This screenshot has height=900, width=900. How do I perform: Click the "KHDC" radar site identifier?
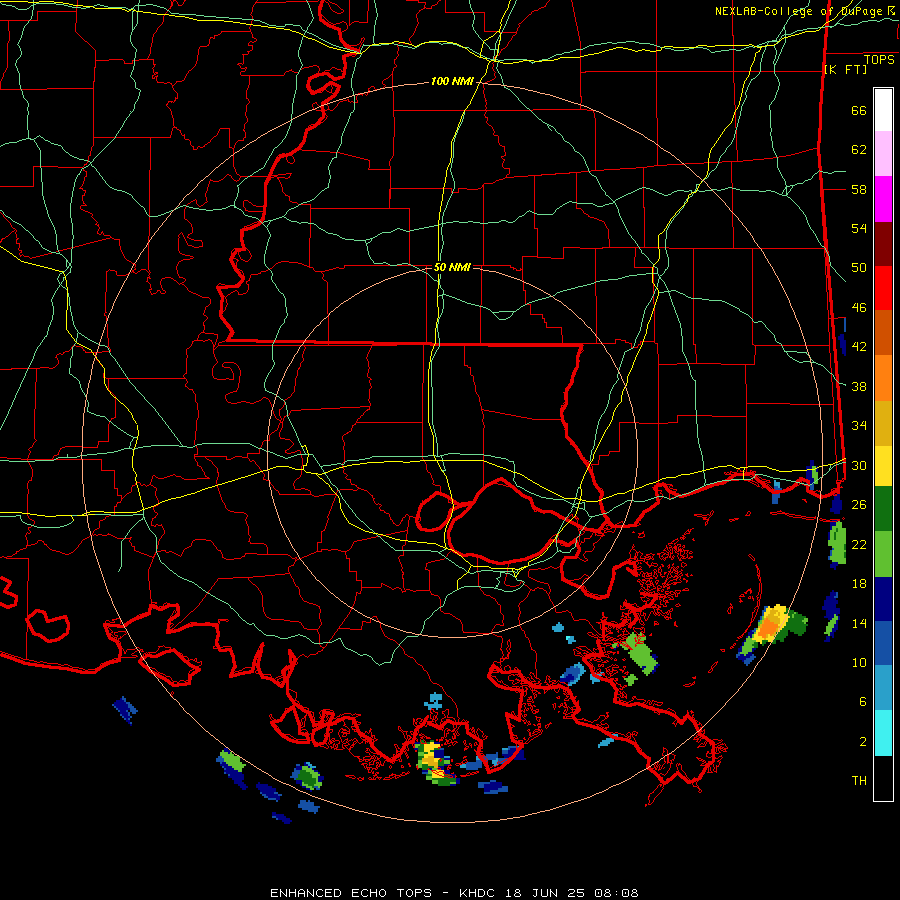click(x=478, y=893)
